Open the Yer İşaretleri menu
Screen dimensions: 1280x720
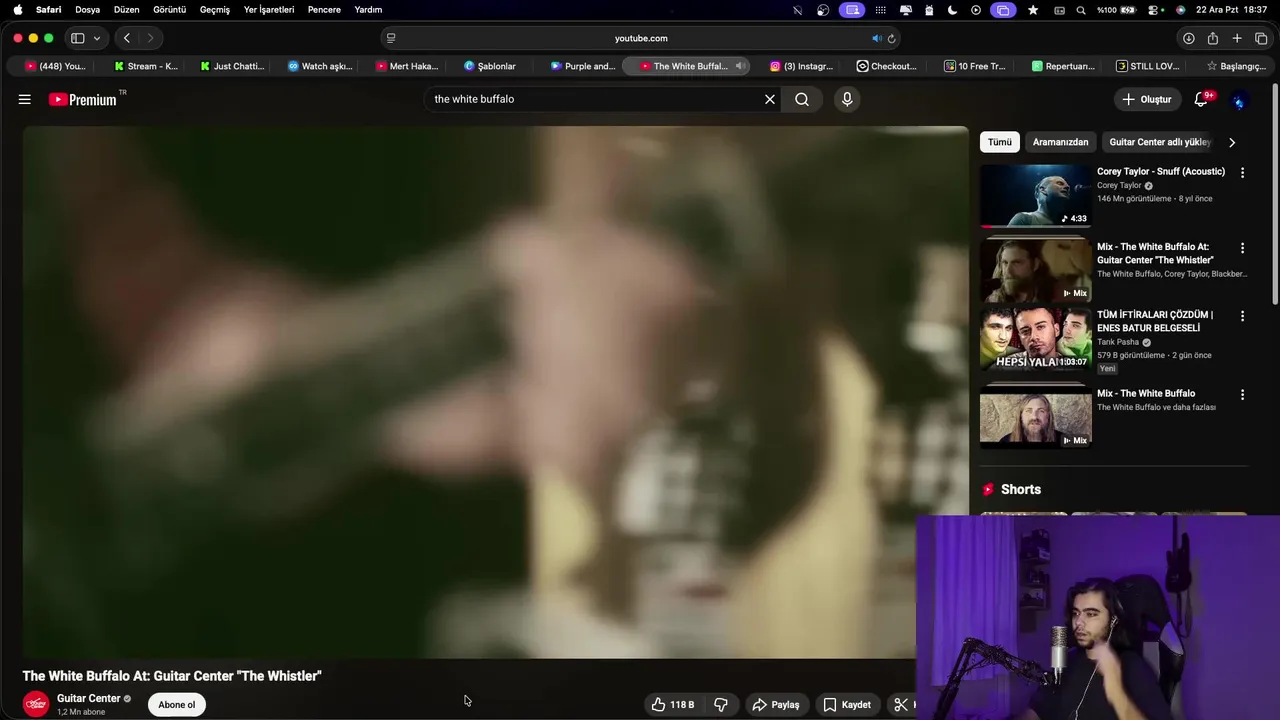click(269, 9)
